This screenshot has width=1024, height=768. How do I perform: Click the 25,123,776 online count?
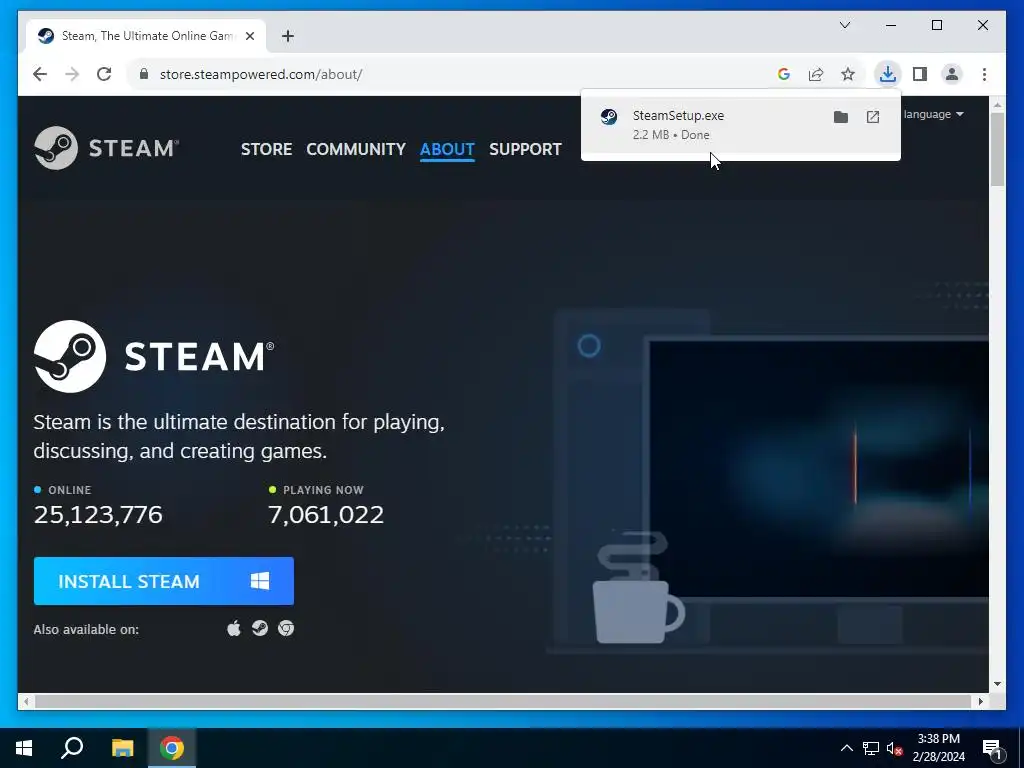(98, 515)
